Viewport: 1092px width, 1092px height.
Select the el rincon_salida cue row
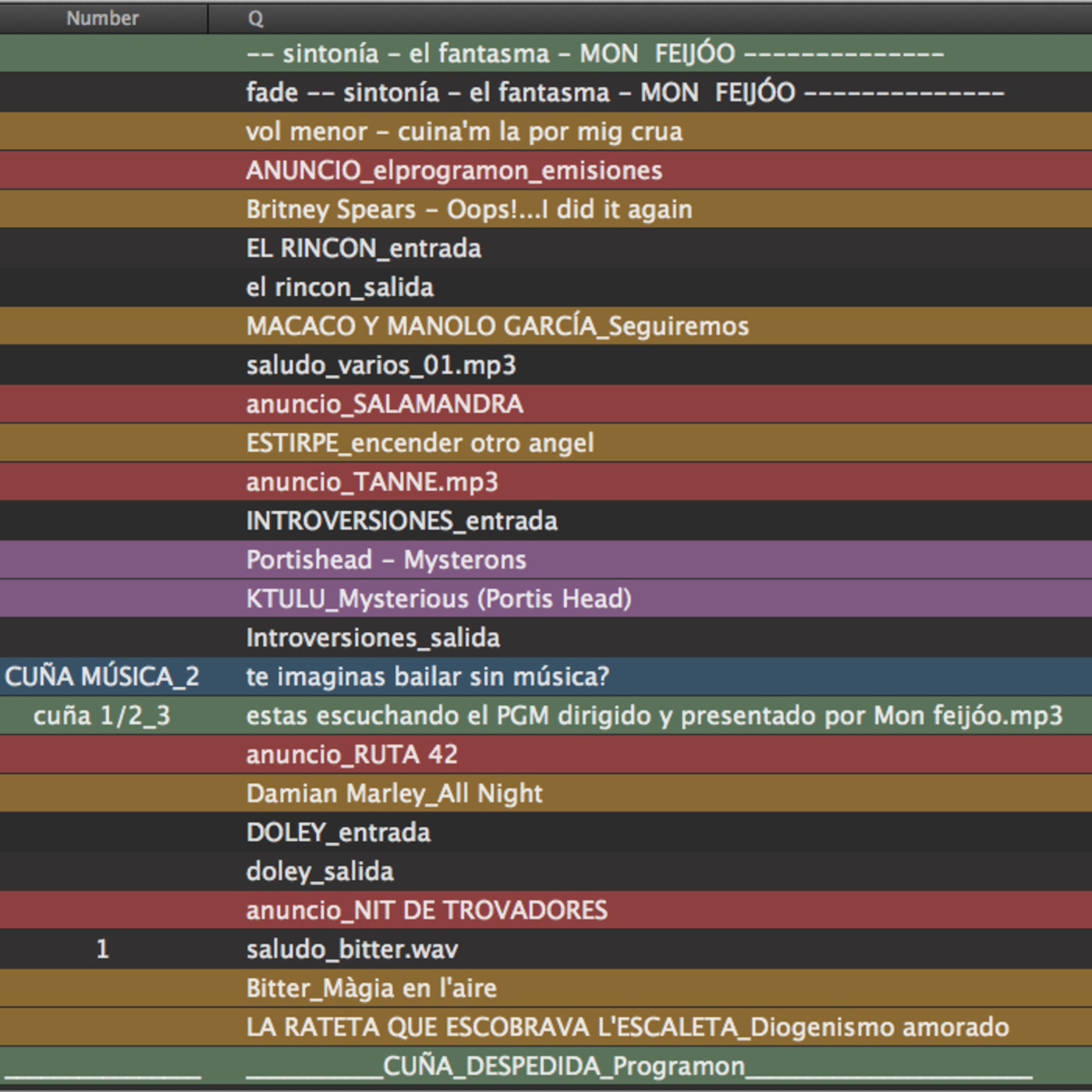pos(339,287)
